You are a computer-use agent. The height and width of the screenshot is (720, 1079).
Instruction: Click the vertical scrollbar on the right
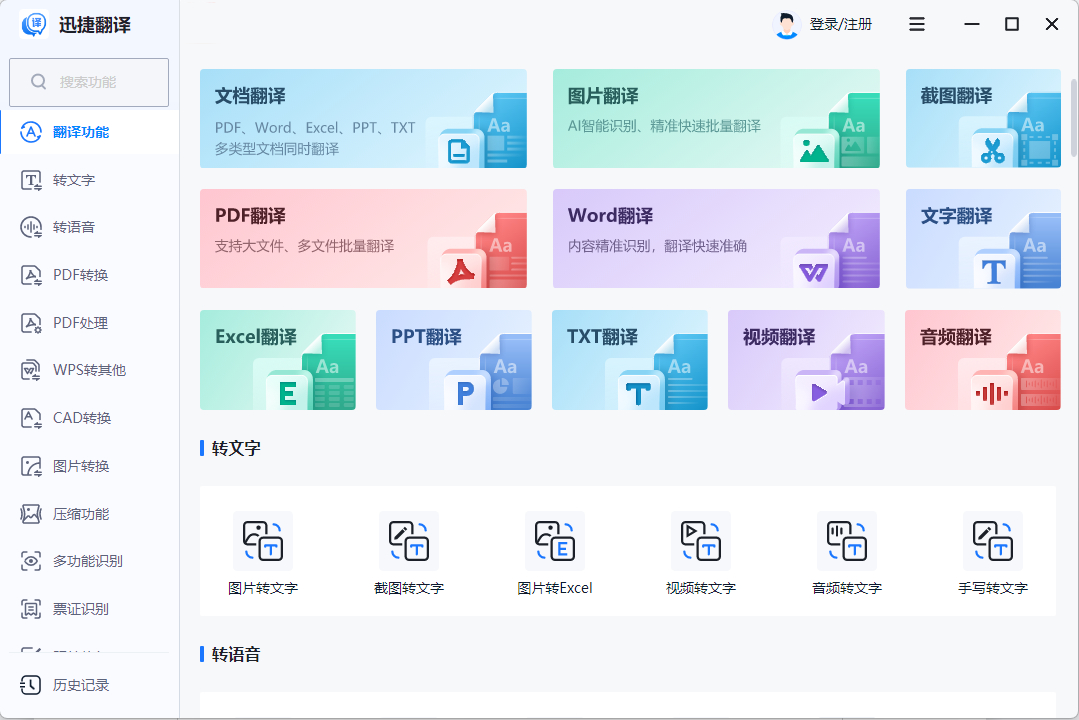(1074, 117)
